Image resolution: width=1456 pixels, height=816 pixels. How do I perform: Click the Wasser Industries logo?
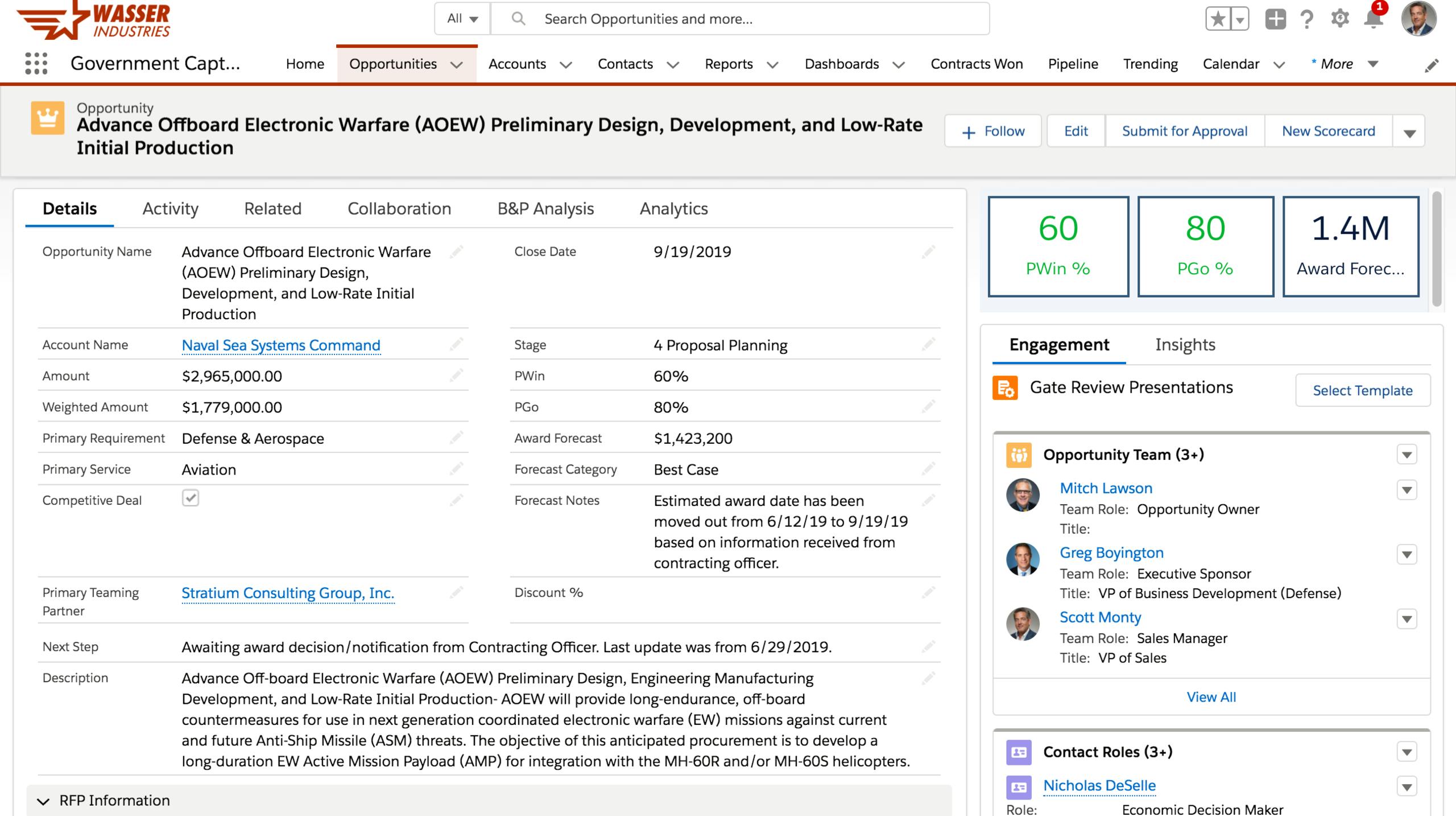click(94, 20)
